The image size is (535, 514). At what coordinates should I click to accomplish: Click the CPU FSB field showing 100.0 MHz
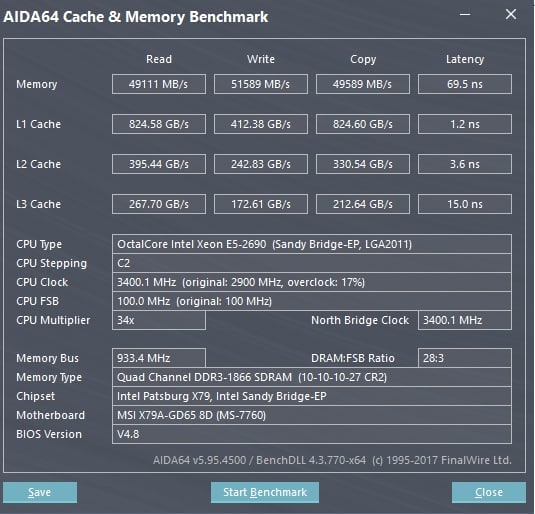[312, 301]
